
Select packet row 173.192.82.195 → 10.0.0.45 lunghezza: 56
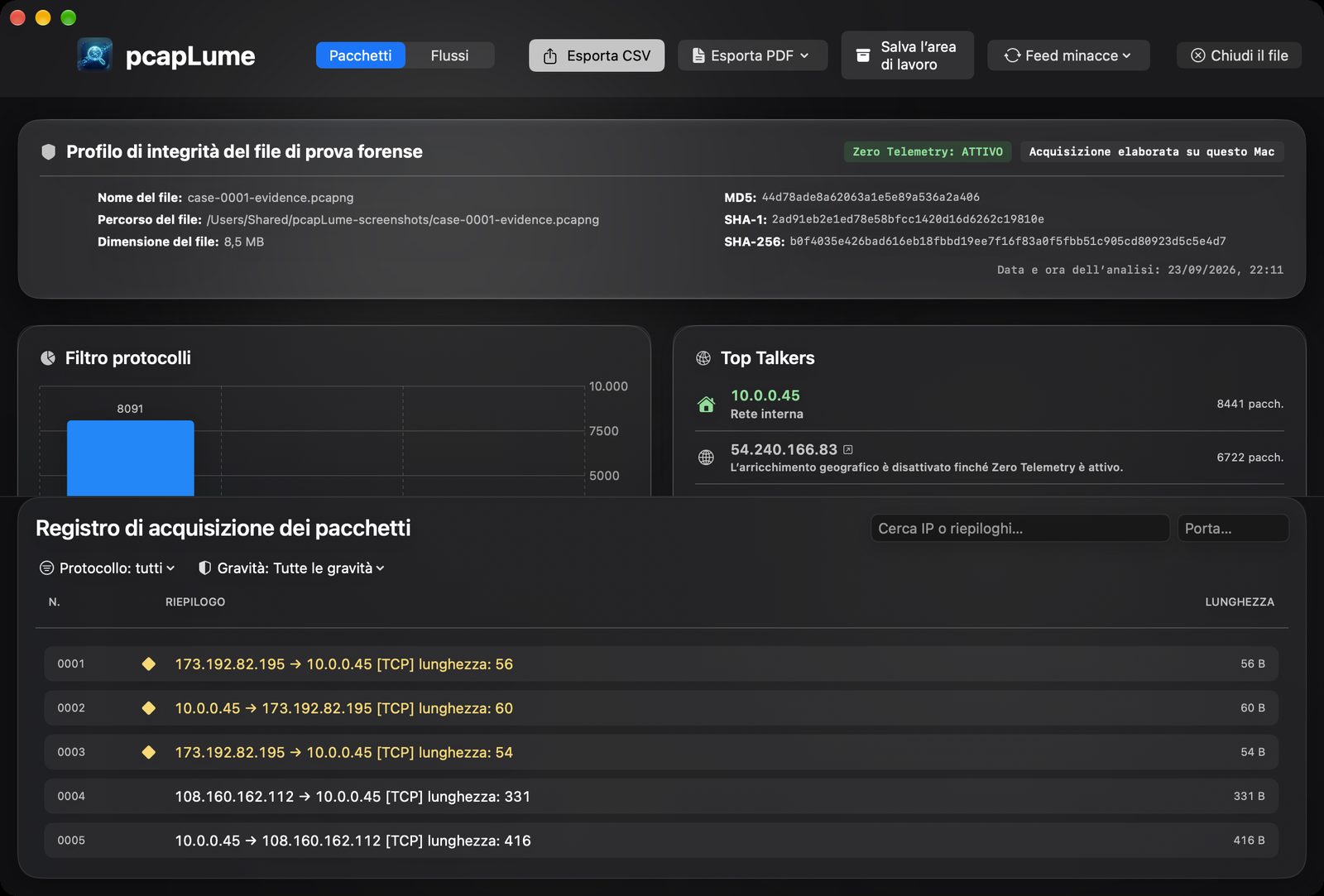point(661,664)
